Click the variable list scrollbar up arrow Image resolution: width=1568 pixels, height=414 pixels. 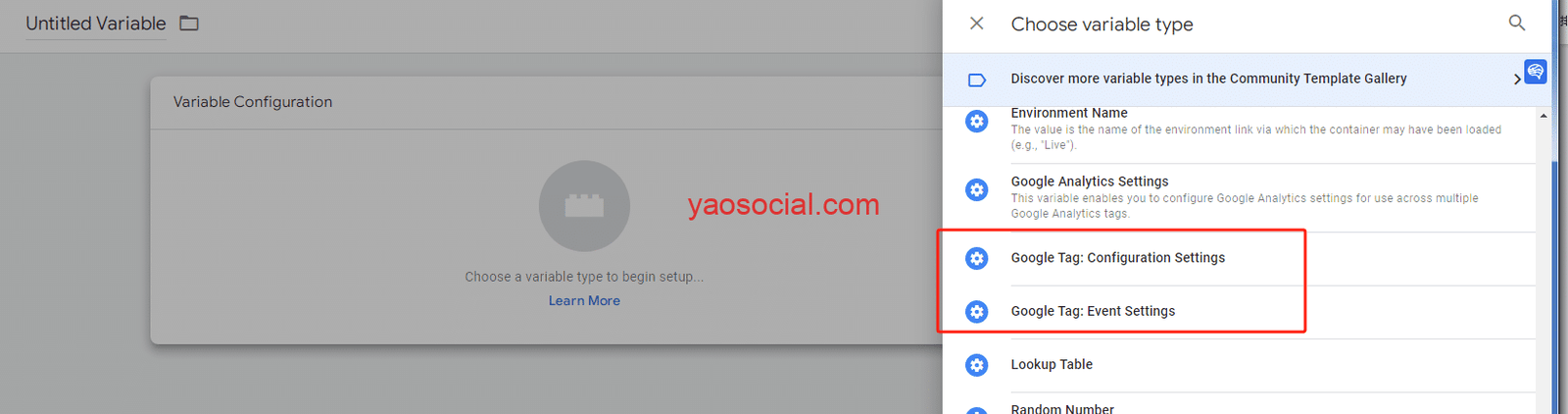pyautogui.click(x=1543, y=116)
